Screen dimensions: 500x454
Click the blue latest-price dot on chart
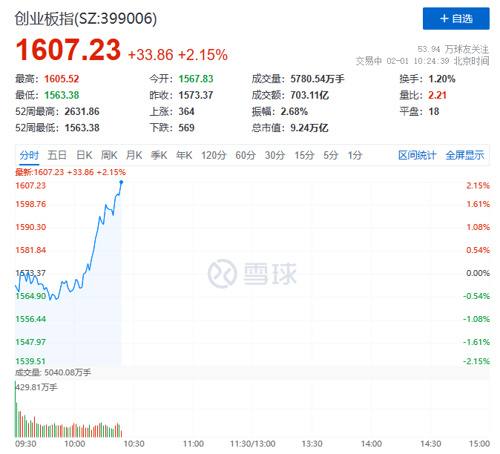coord(121,182)
